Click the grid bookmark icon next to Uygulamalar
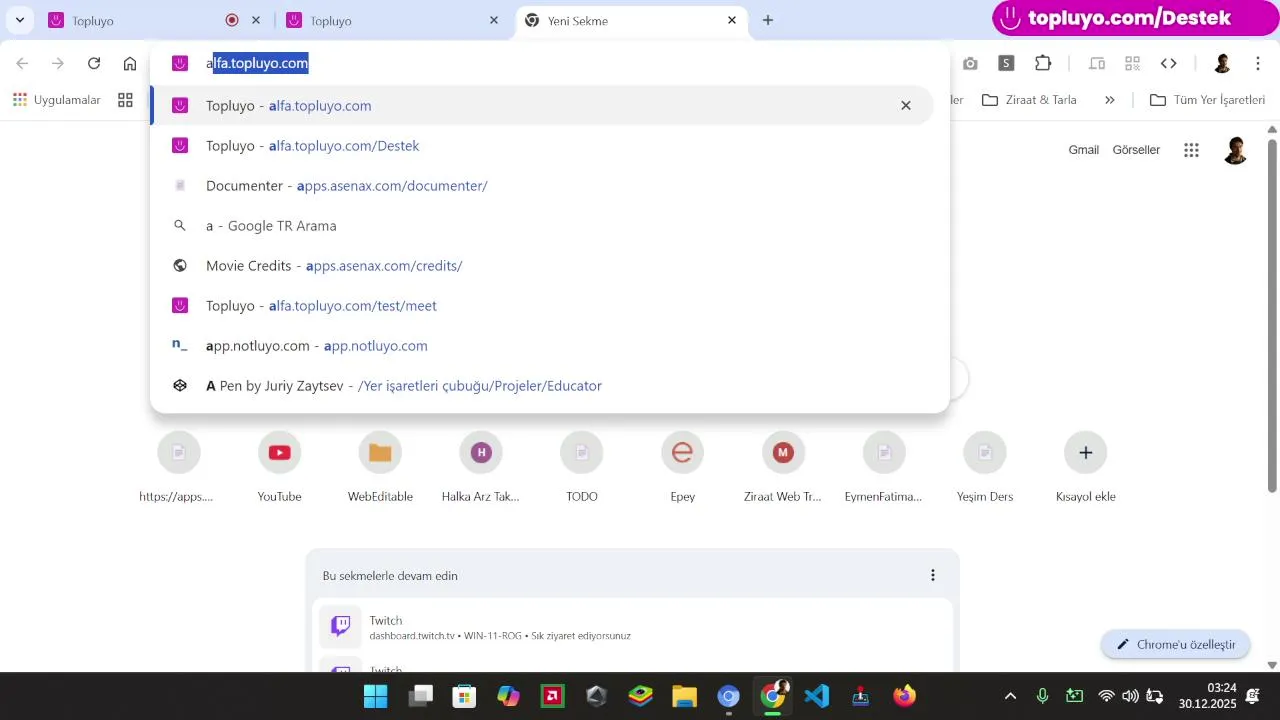Viewport: 1280px width, 720px height. [125, 100]
